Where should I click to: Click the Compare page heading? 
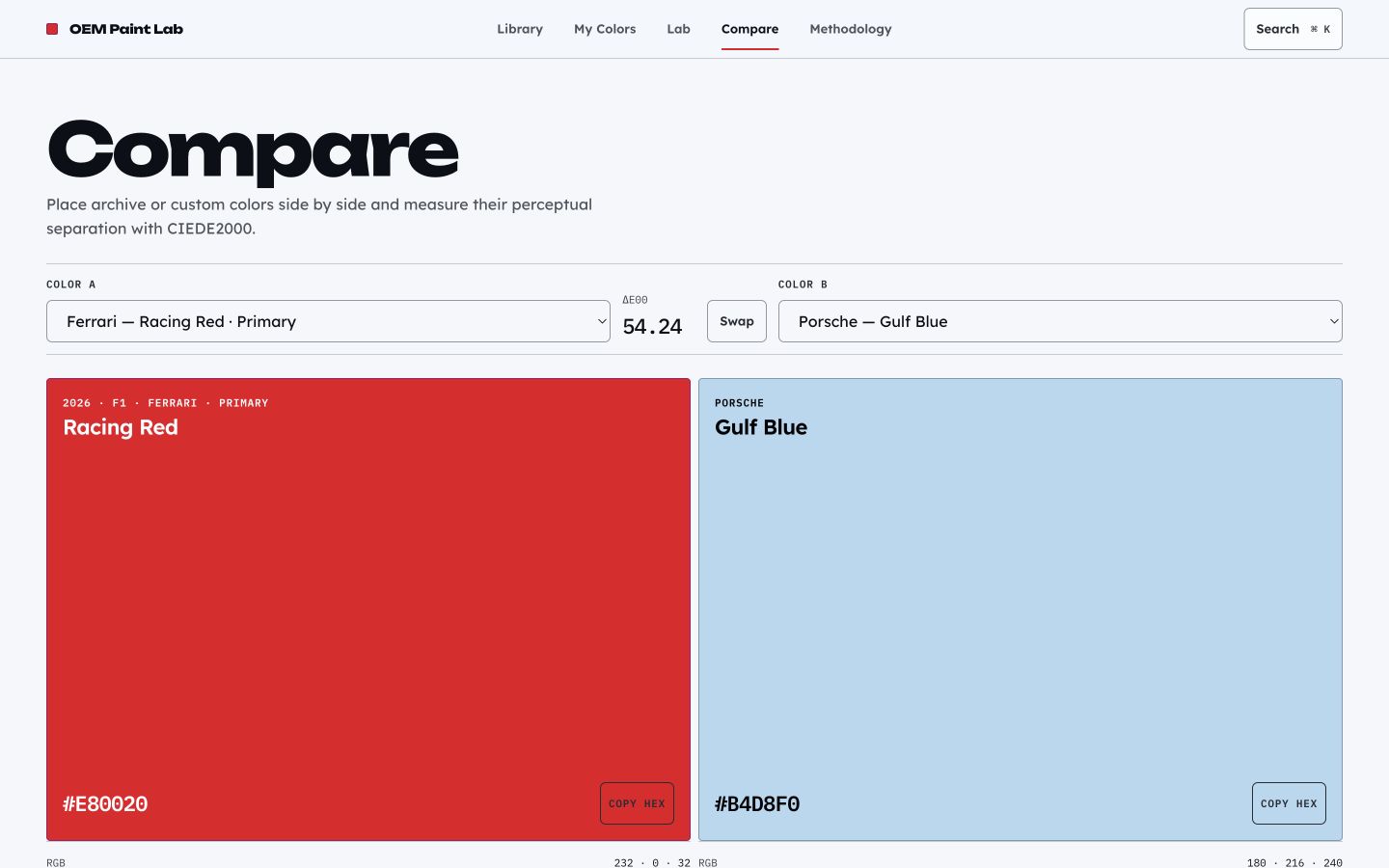pyautogui.click(x=253, y=152)
